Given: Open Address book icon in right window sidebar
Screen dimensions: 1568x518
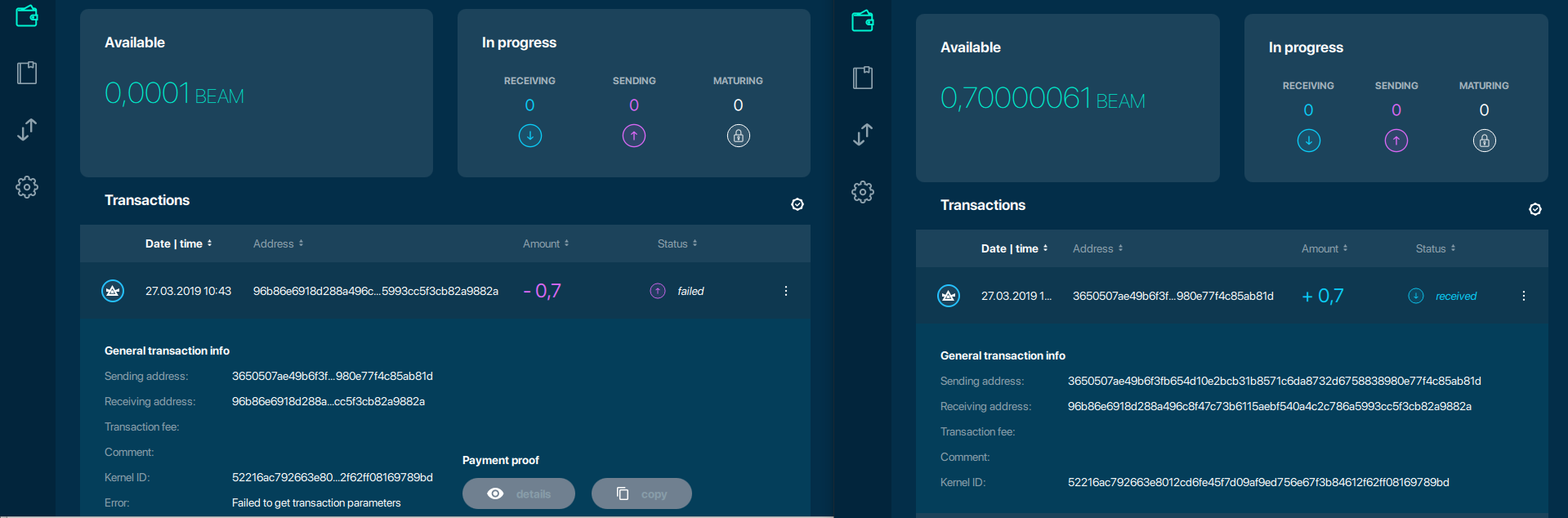Looking at the screenshot, I should coord(863,78).
